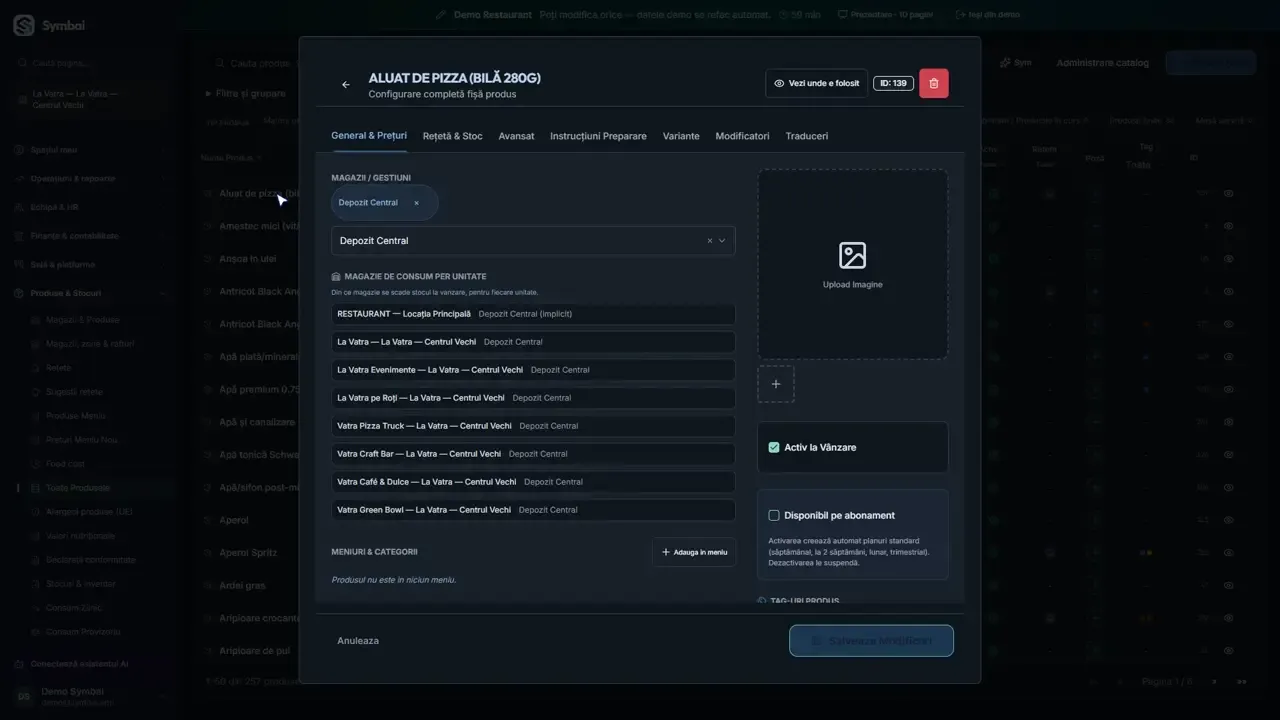Screen dimensions: 1280x720
Task: Go to the Variante tab
Action: [x=681, y=136]
